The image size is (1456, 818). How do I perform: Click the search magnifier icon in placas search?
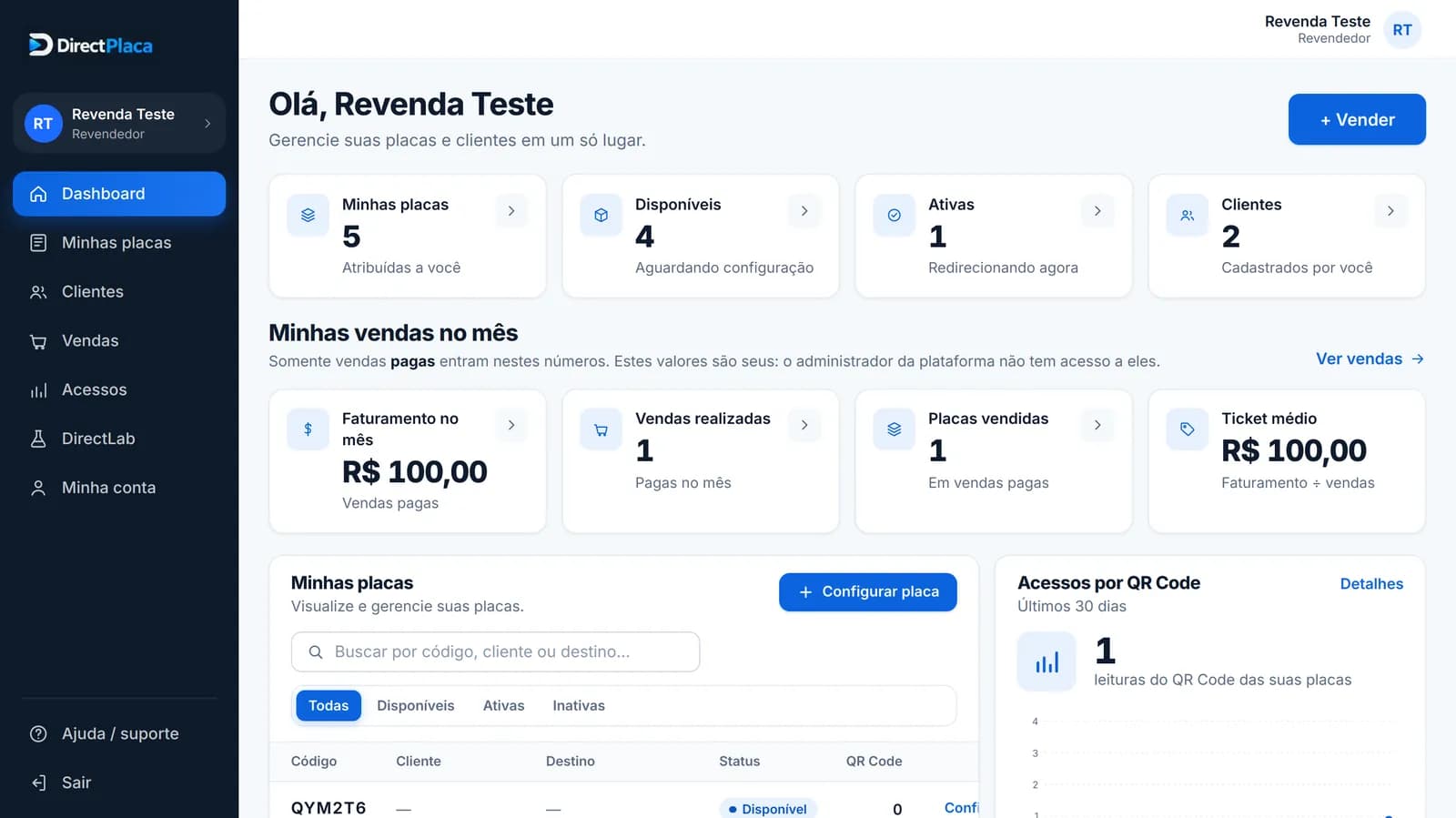click(316, 652)
